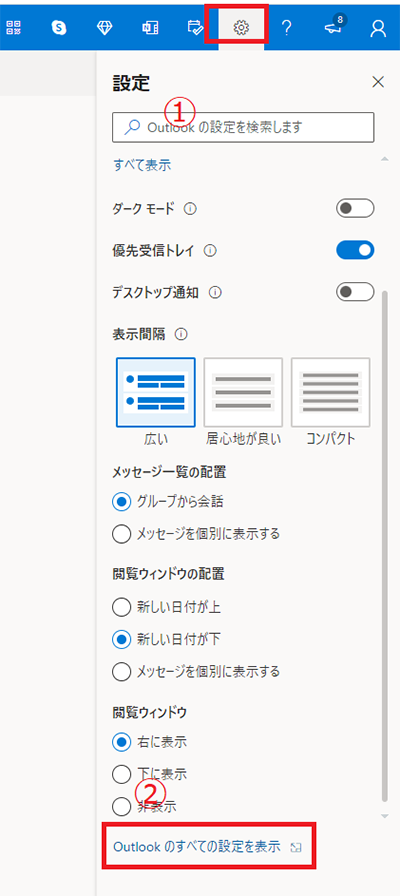Screen dimensions: 400x896
Task: Click info icon next to ダーク モード
Action: (x=190, y=209)
